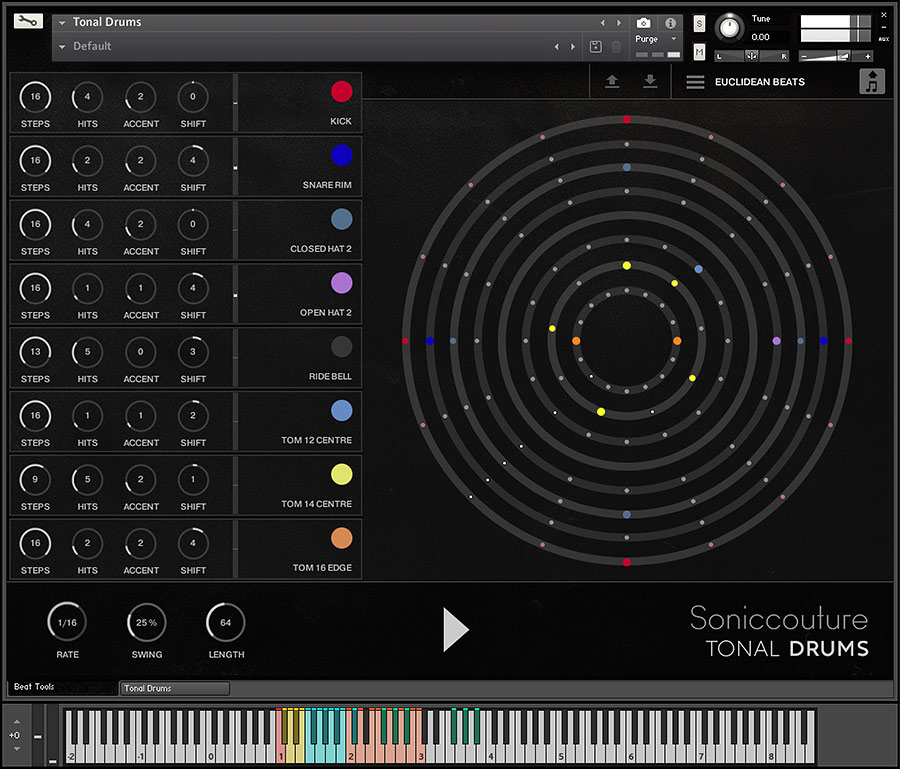This screenshot has height=769, width=900.
Task: Click the MIDI note export icon
Action: pyautogui.click(x=871, y=81)
